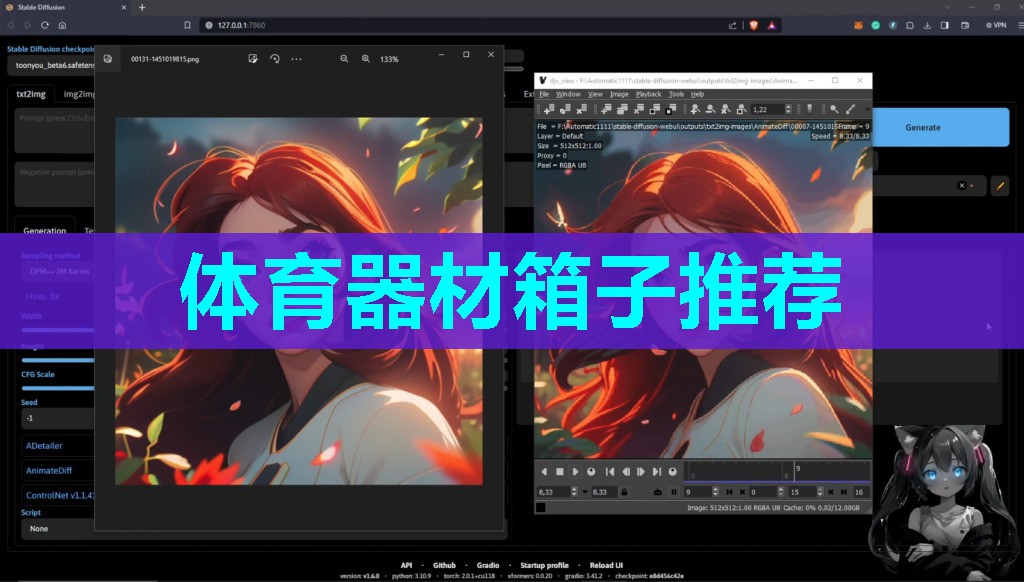Open the API footer link

coord(406,565)
